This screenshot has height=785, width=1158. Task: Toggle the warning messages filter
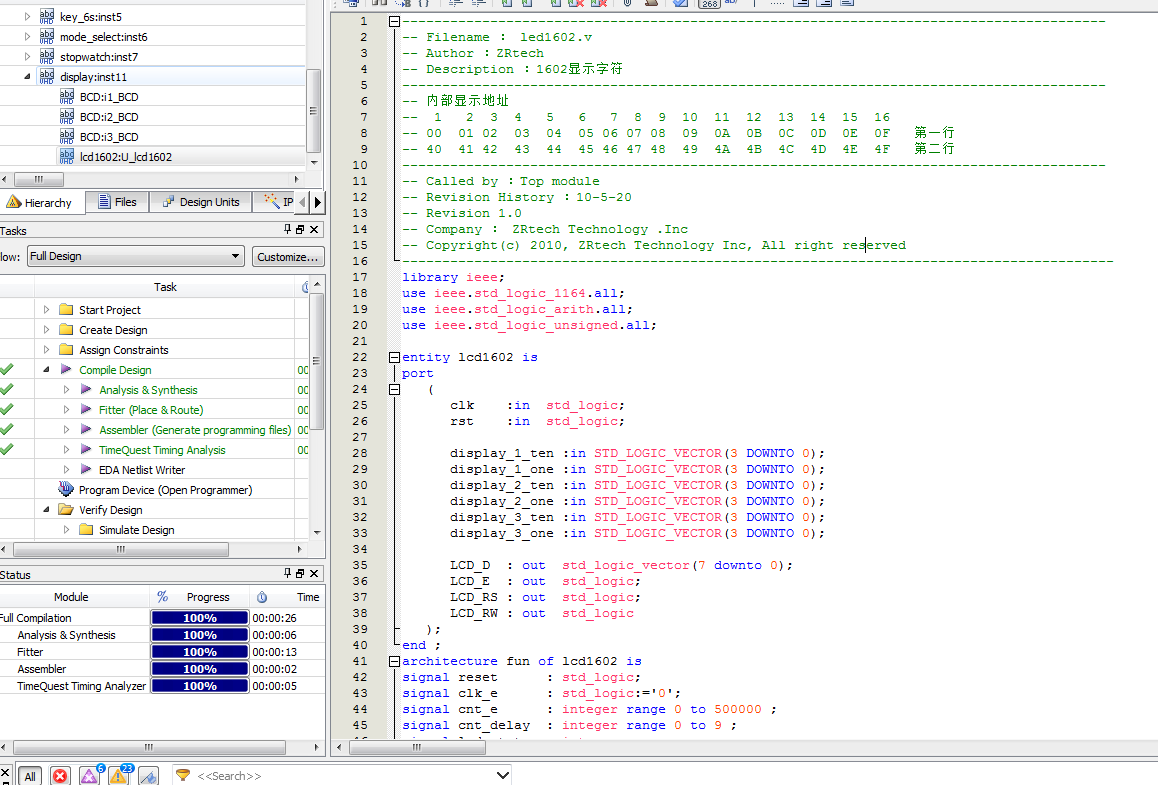120,775
